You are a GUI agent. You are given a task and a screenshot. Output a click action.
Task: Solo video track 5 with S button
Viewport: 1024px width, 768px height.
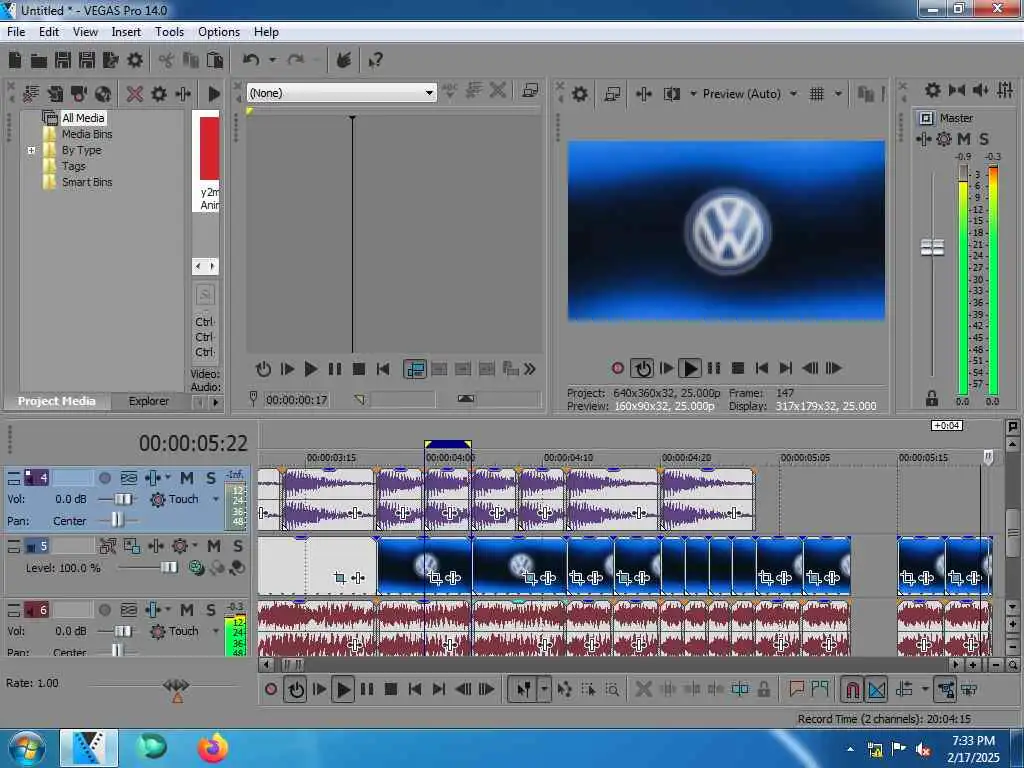pos(238,545)
